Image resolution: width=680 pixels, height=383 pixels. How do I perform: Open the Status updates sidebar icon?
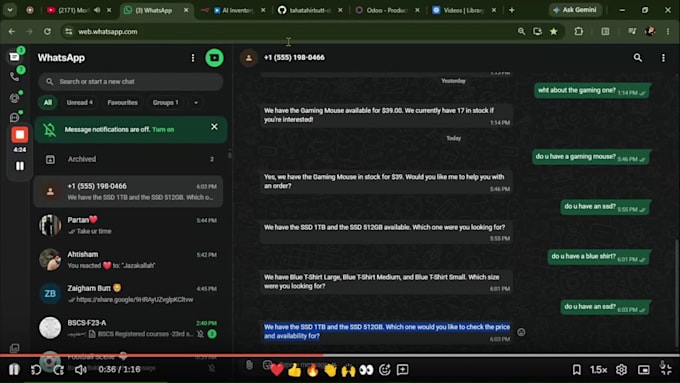click(14, 98)
